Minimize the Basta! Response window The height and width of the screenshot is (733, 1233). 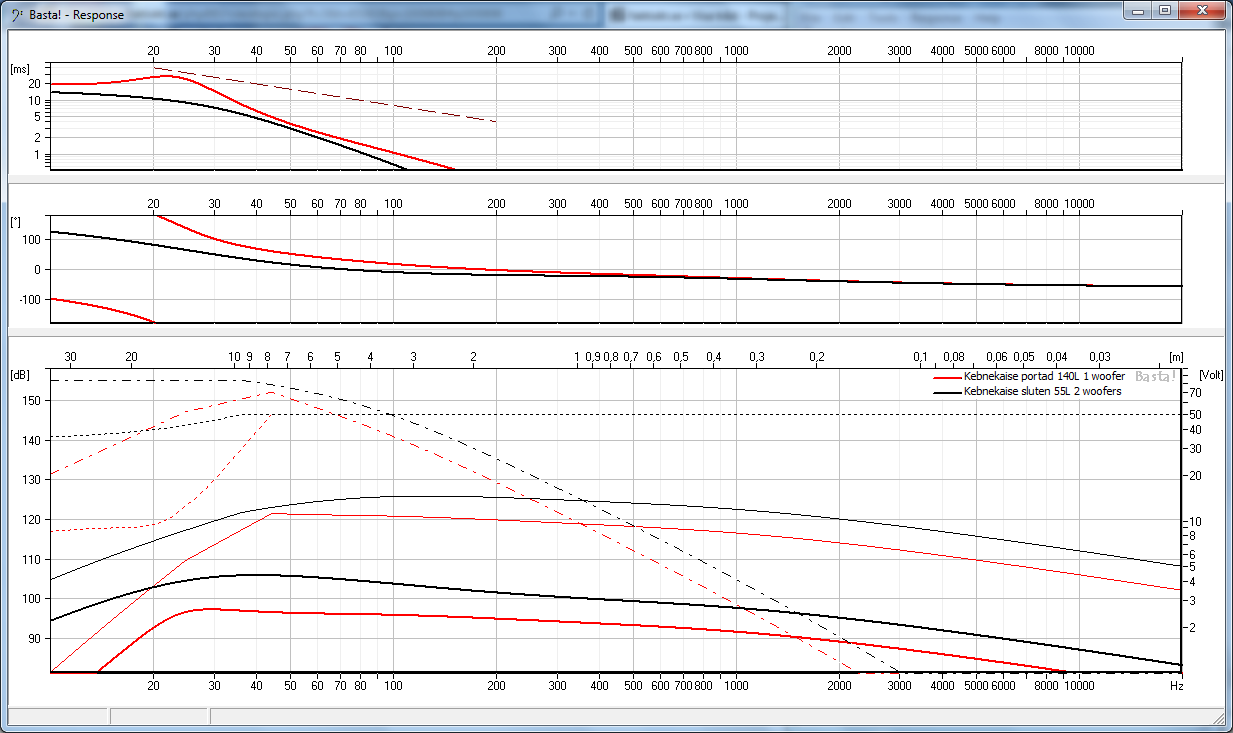pos(1139,10)
